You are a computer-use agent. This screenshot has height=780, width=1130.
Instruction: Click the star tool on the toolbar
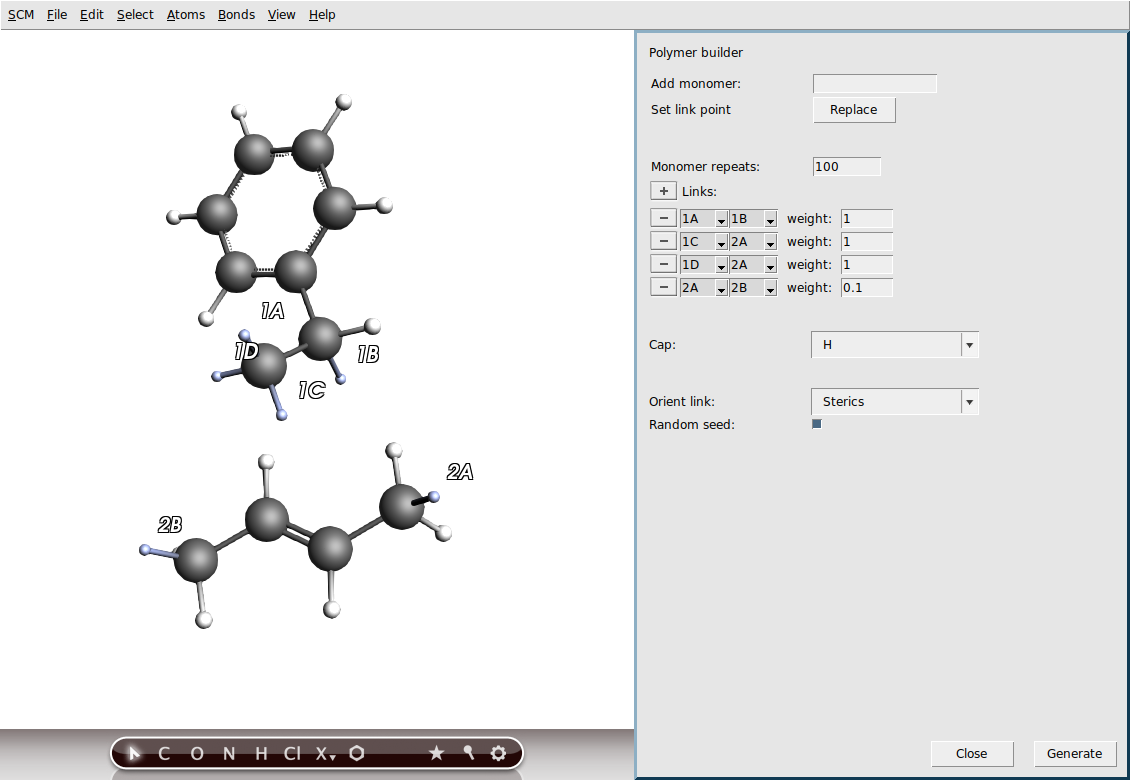[436, 753]
